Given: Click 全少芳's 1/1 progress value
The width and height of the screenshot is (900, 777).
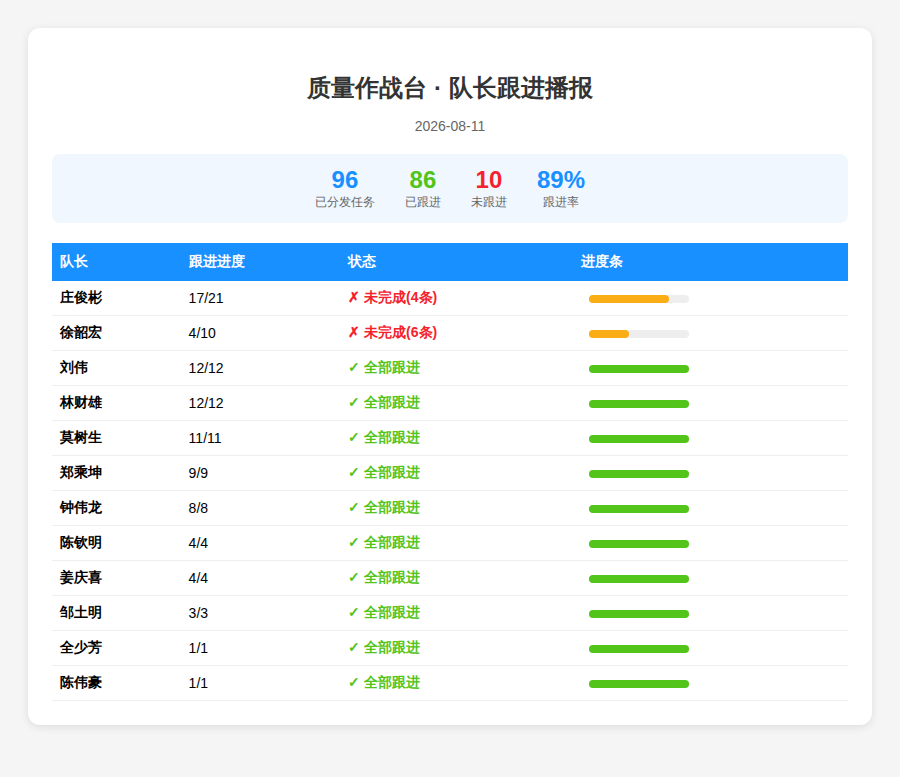Looking at the screenshot, I should click(198, 648).
